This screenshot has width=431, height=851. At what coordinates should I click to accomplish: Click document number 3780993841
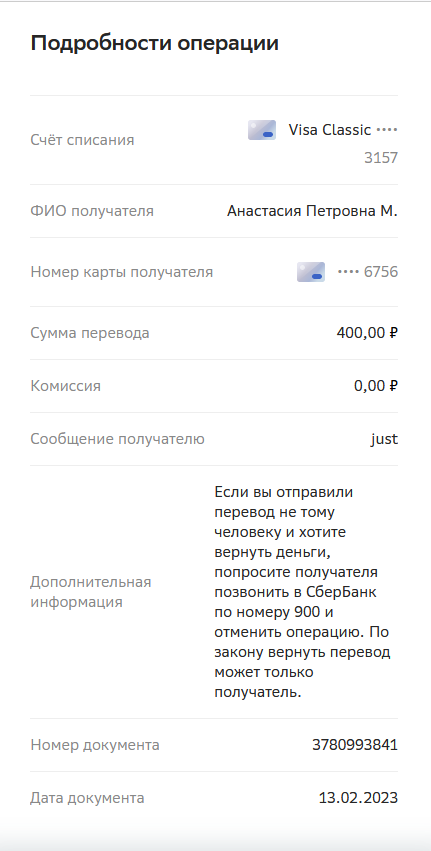pos(355,745)
